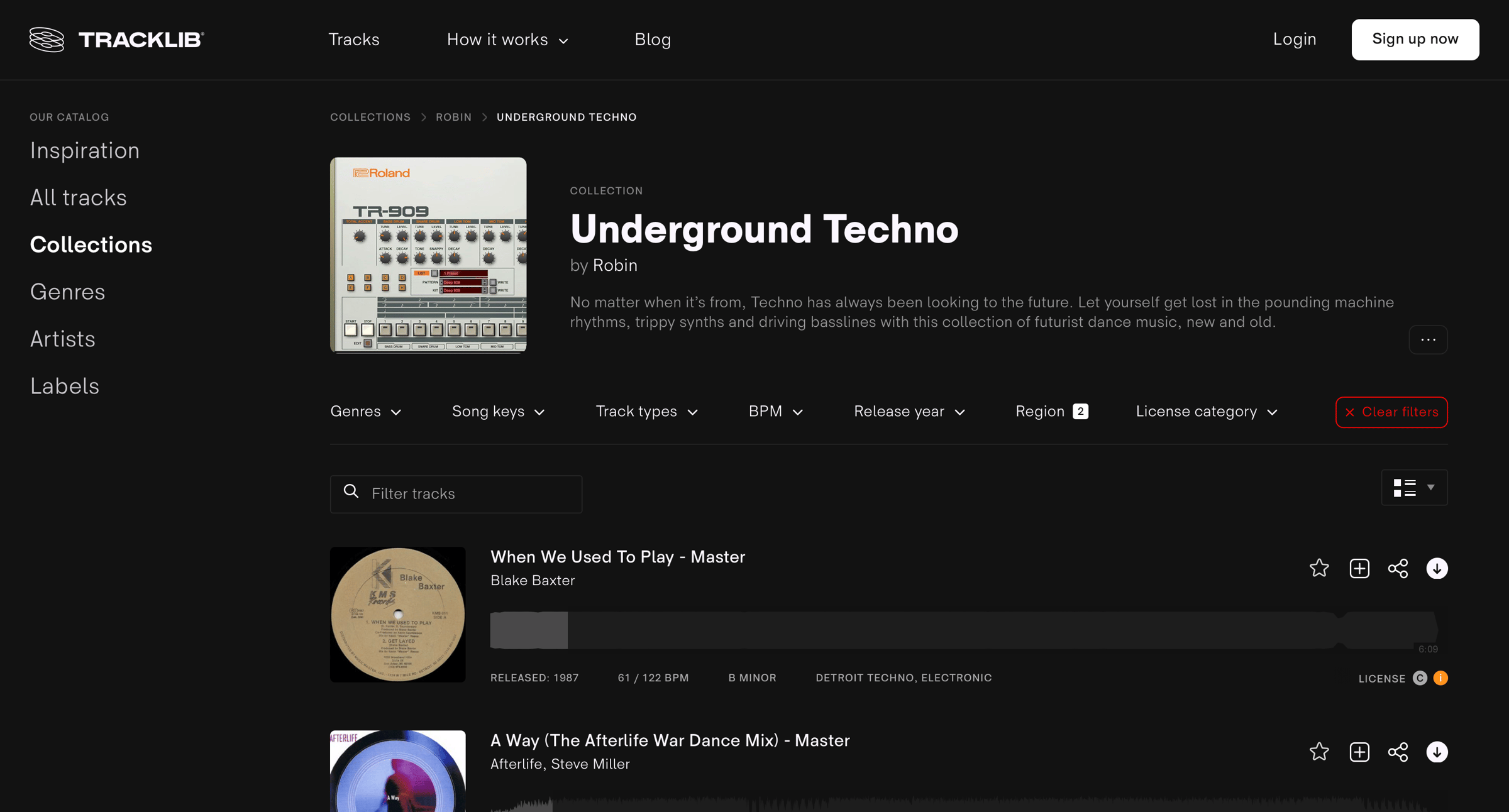Favorite When We Used To Play with star
Image resolution: width=1509 pixels, height=812 pixels.
(x=1319, y=568)
